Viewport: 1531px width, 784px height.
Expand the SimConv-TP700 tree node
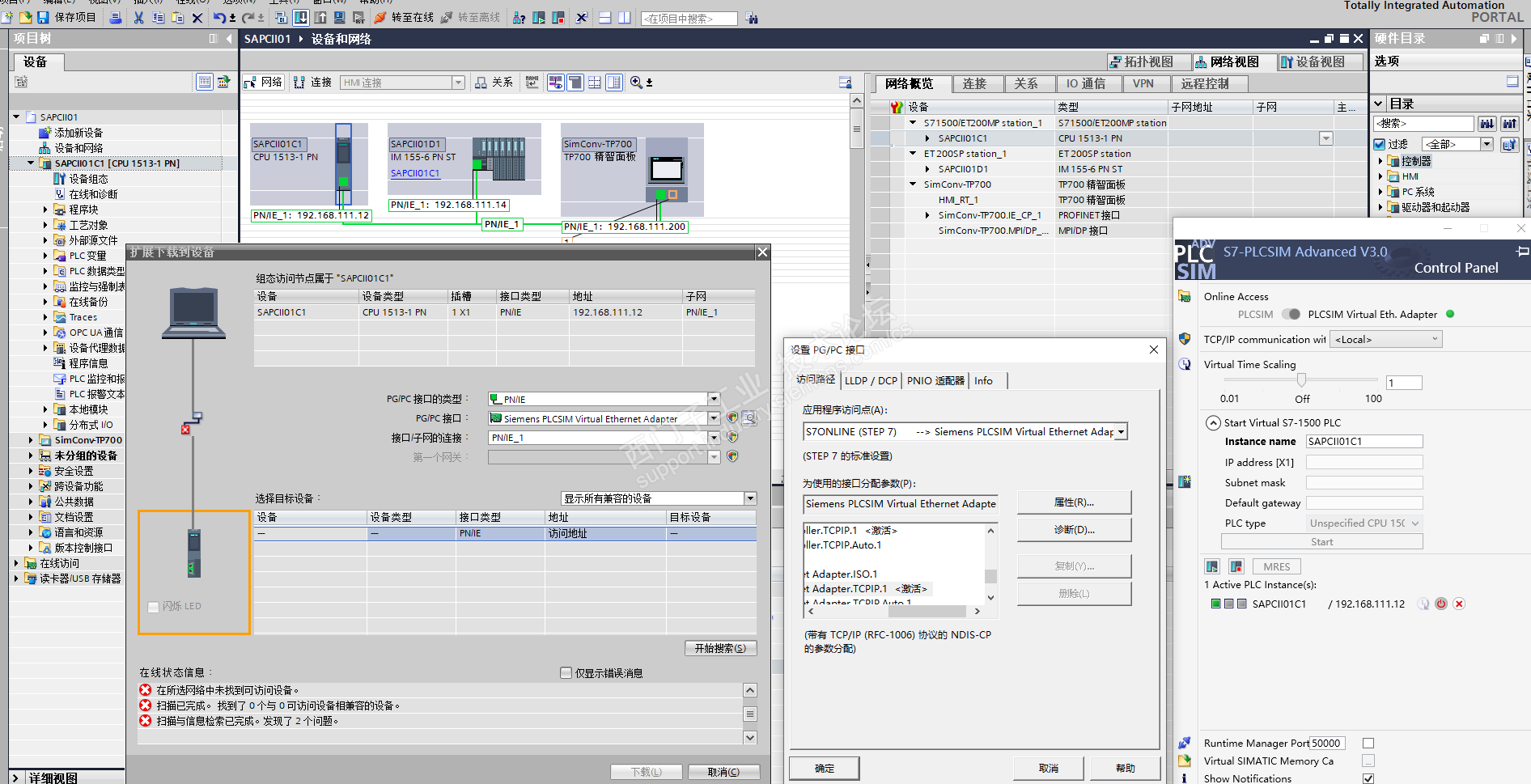31,440
